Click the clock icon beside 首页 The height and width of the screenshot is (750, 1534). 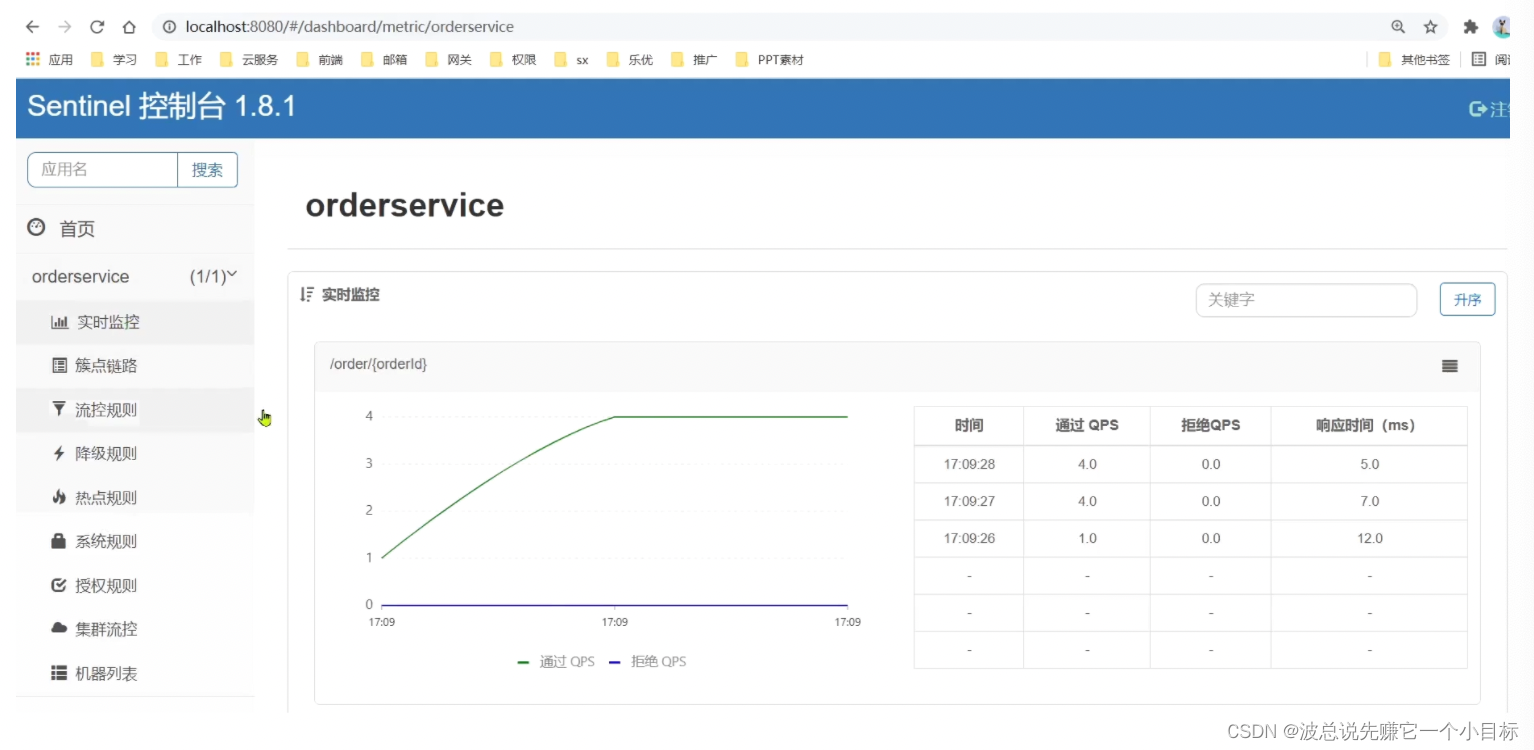36,227
